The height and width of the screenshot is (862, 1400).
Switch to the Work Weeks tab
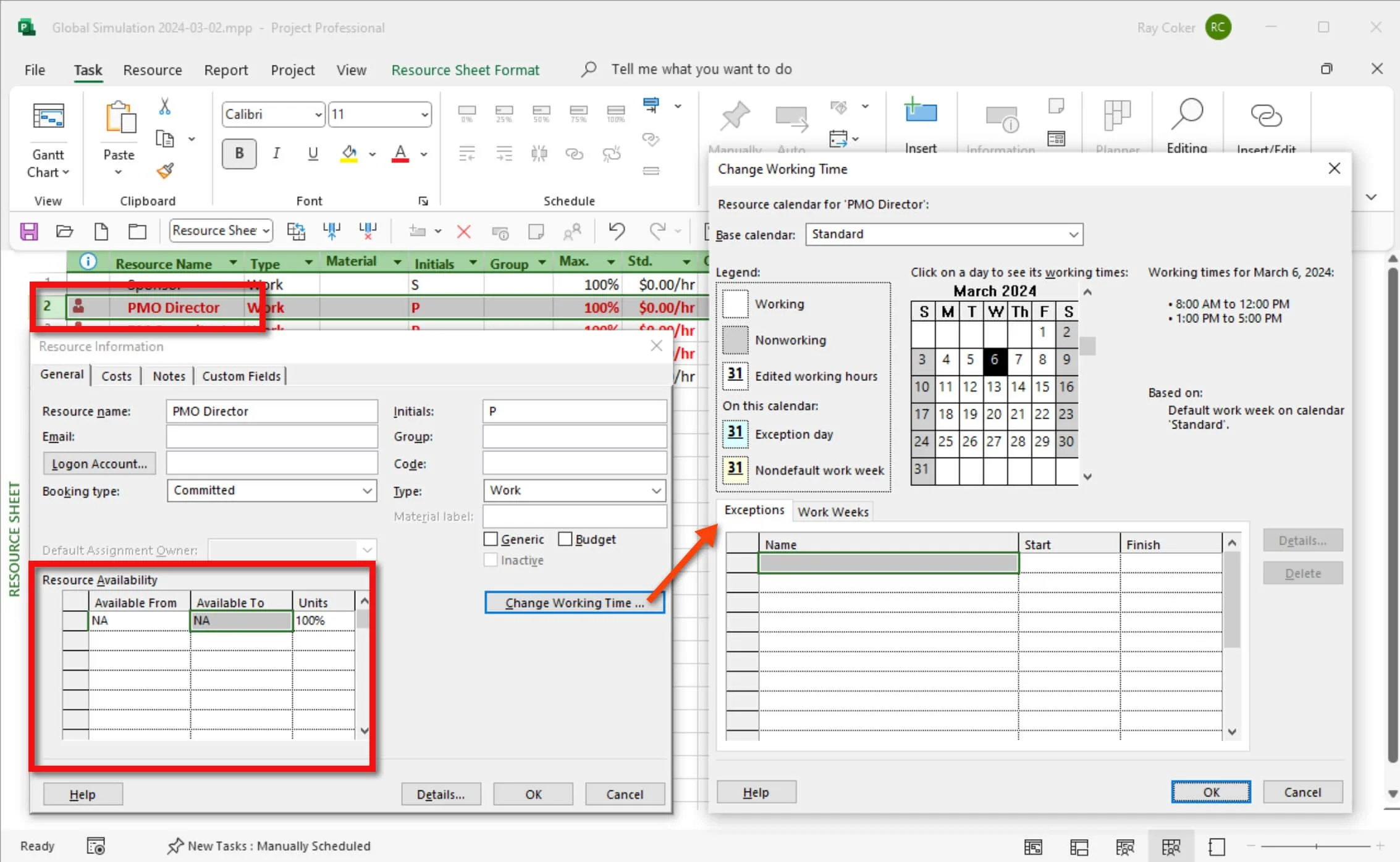click(833, 512)
